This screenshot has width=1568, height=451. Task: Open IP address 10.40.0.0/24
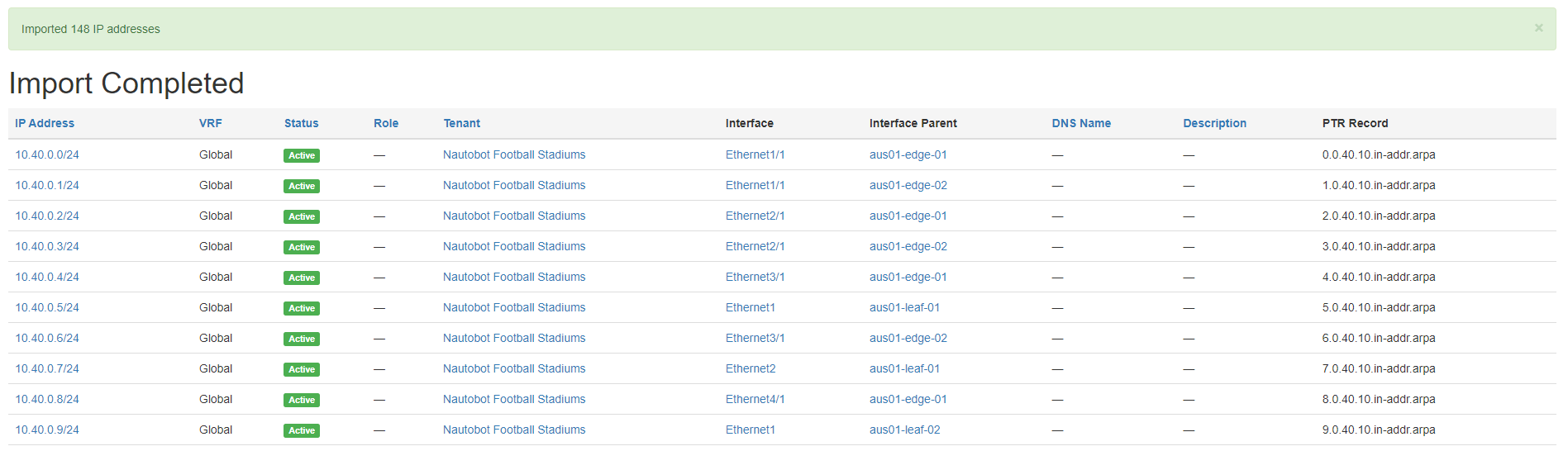[x=47, y=154]
